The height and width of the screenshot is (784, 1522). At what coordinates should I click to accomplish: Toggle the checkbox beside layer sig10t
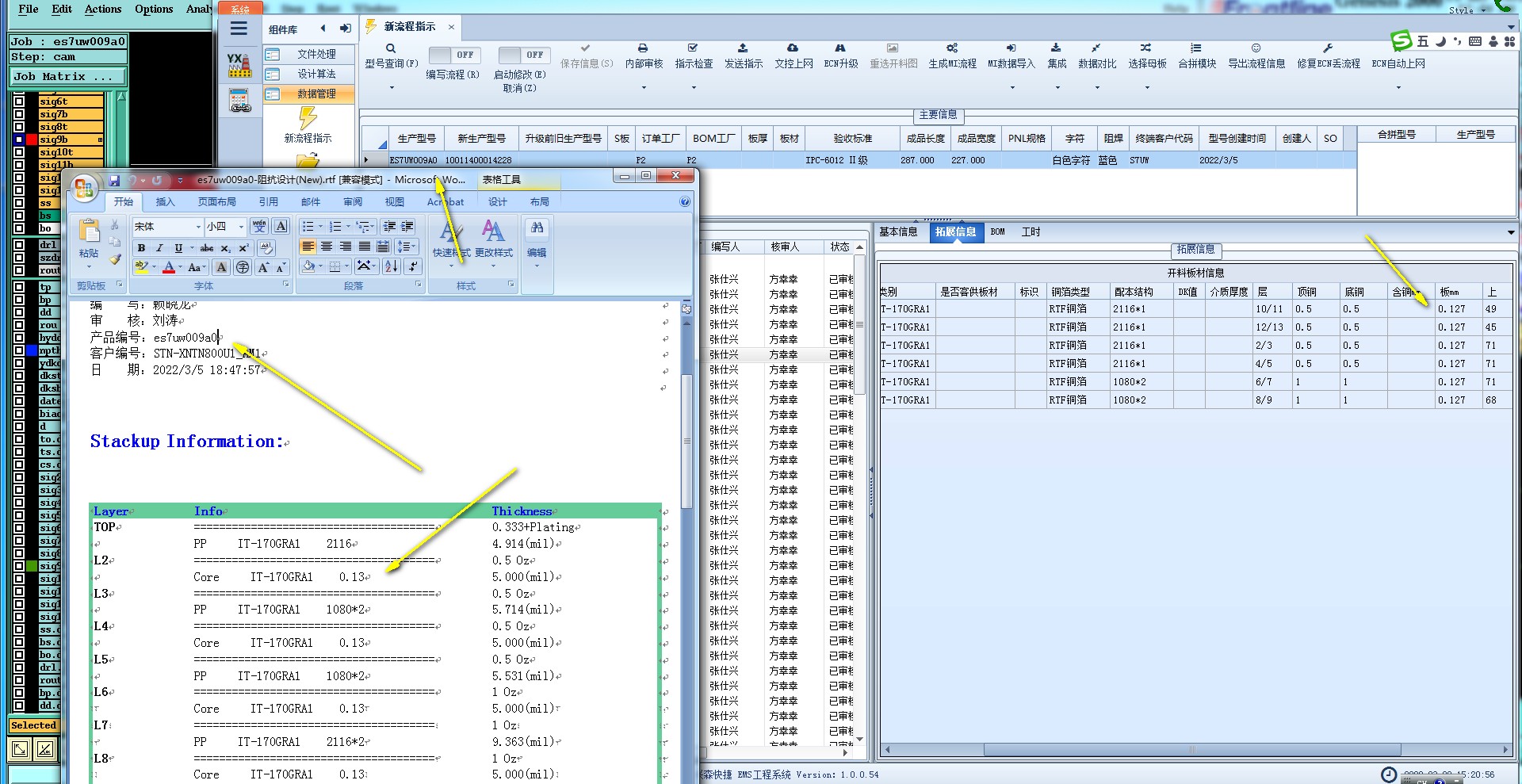[19, 152]
